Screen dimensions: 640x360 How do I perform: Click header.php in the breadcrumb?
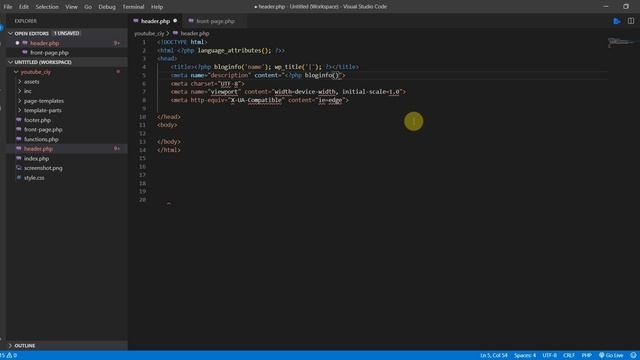point(195,33)
